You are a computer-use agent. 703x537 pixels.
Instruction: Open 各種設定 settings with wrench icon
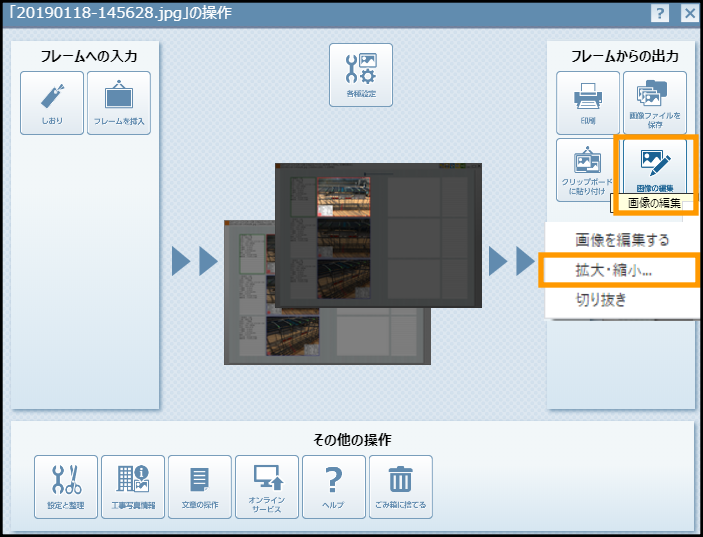[x=361, y=75]
